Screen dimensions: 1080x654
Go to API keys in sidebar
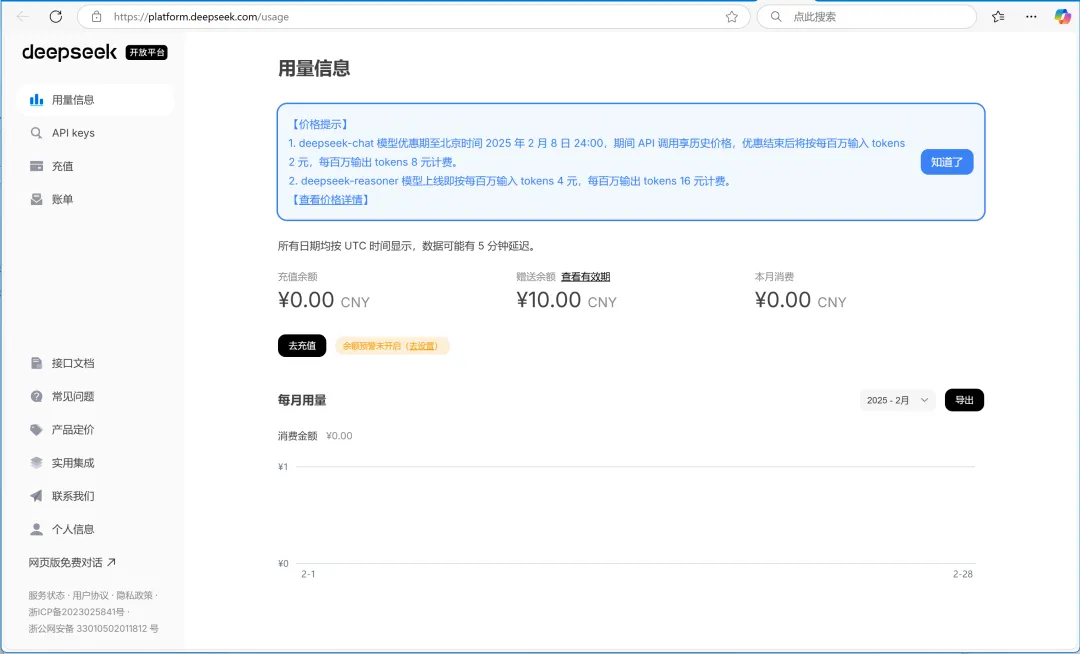pyautogui.click(x=95, y=133)
